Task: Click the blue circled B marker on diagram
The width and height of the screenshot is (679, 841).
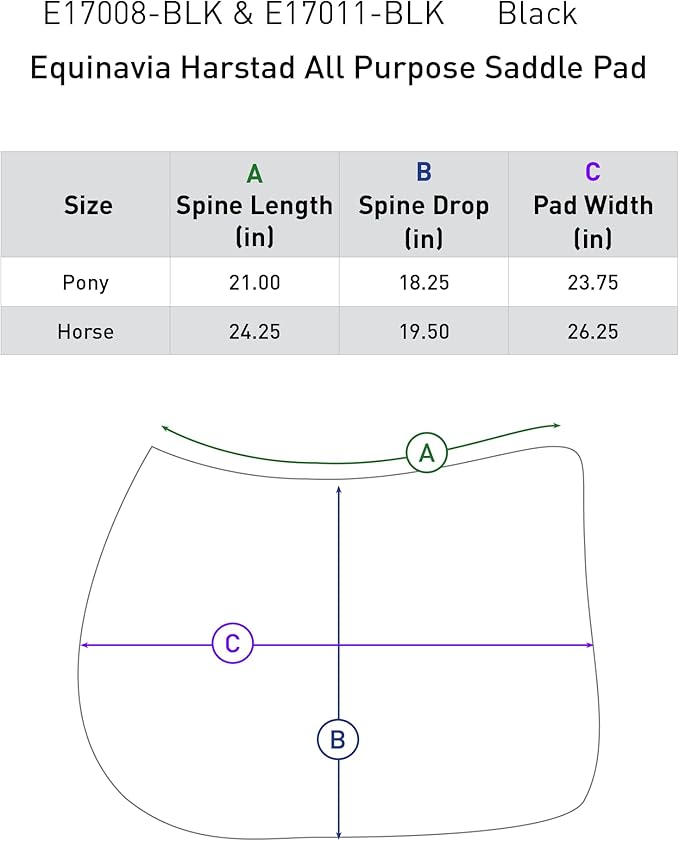Action: tap(338, 740)
